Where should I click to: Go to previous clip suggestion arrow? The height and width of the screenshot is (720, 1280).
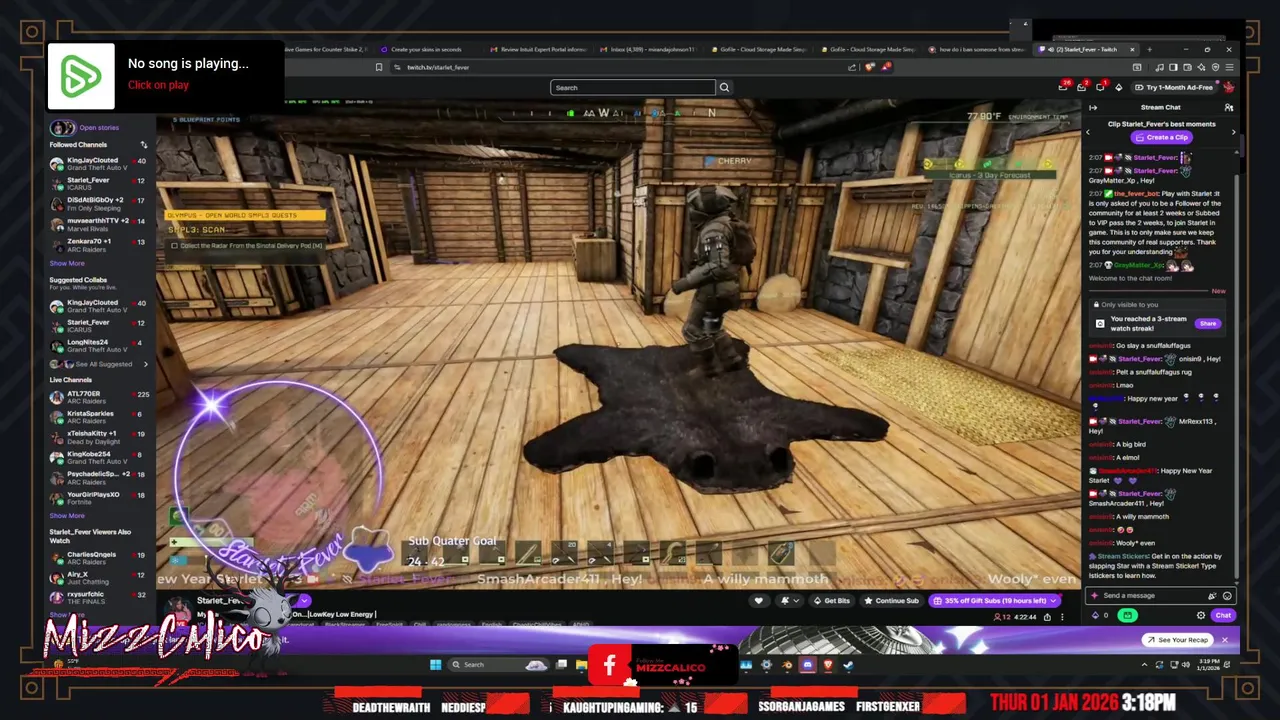(x=1088, y=132)
